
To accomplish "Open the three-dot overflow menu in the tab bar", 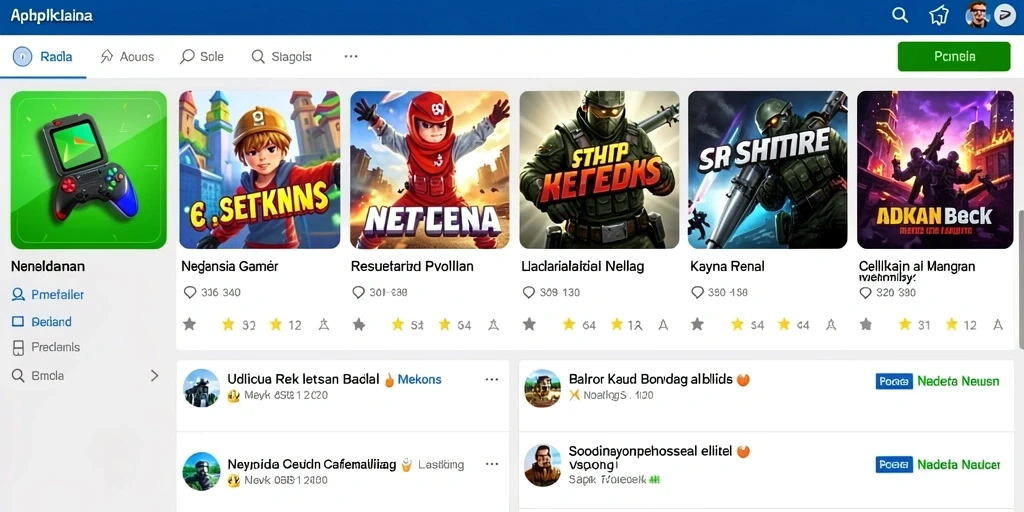I will point(351,57).
